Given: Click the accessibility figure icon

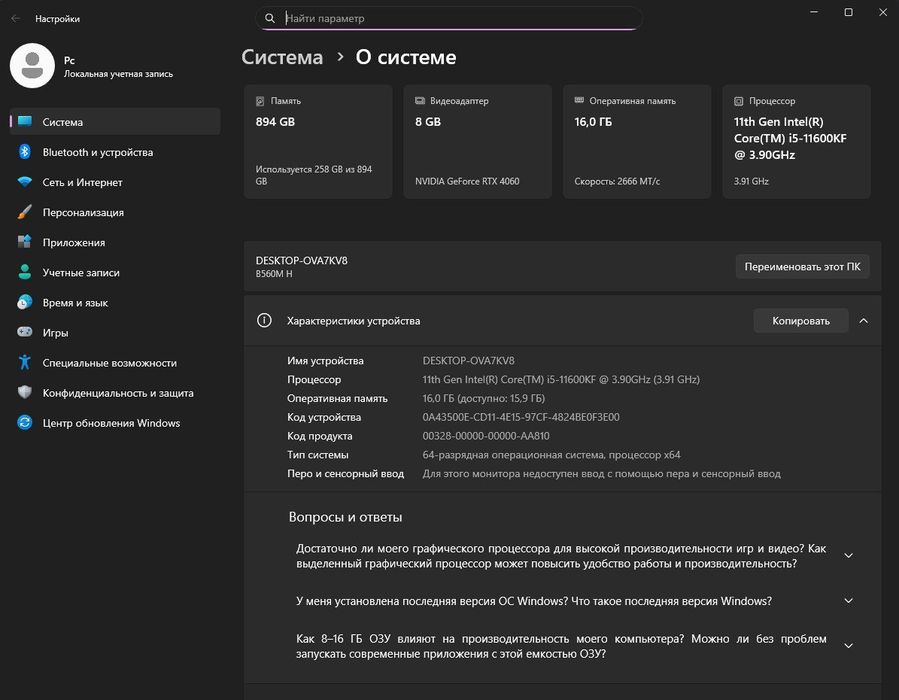Looking at the screenshot, I should (25, 362).
